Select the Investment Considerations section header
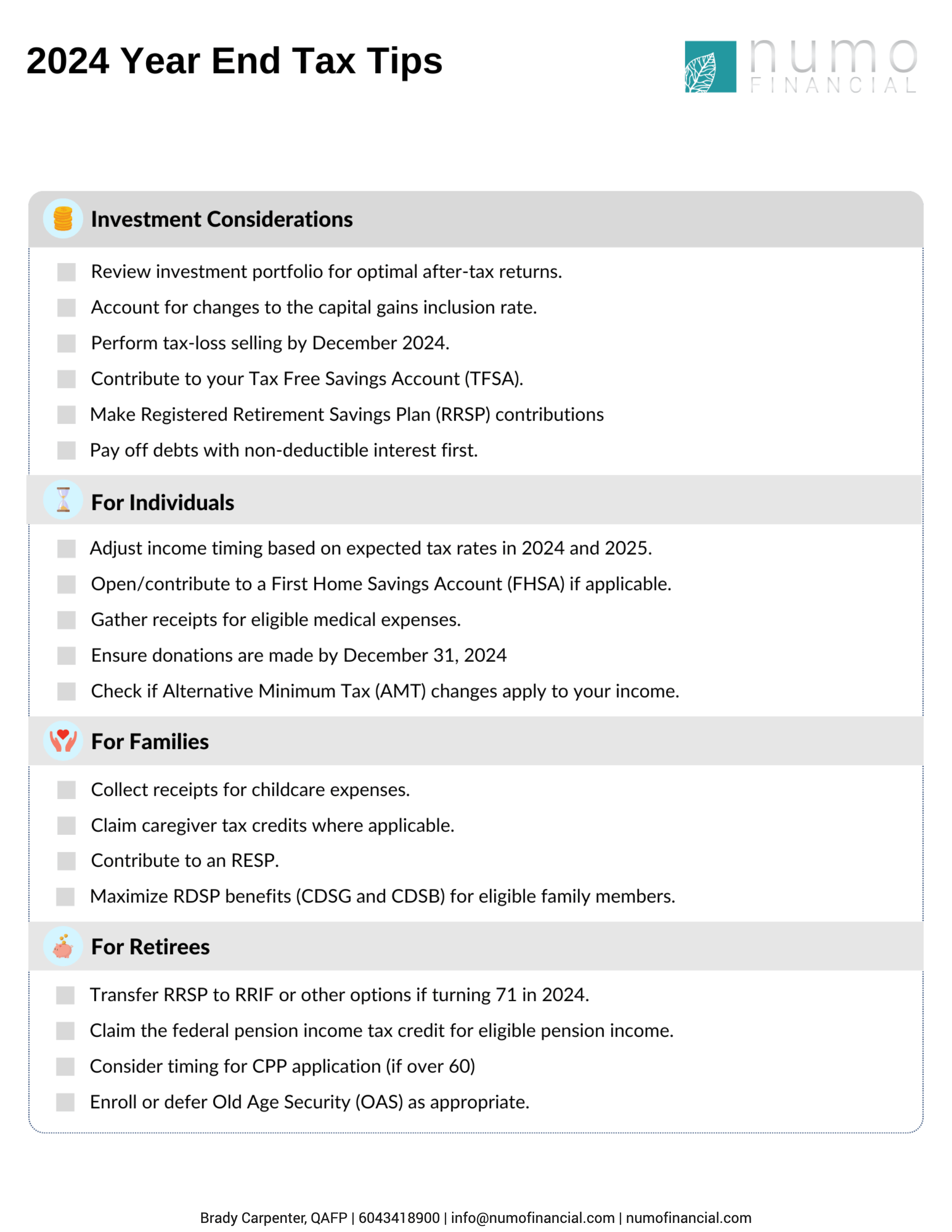Screen dimensions: 952x1232 pyautogui.click(x=222, y=219)
